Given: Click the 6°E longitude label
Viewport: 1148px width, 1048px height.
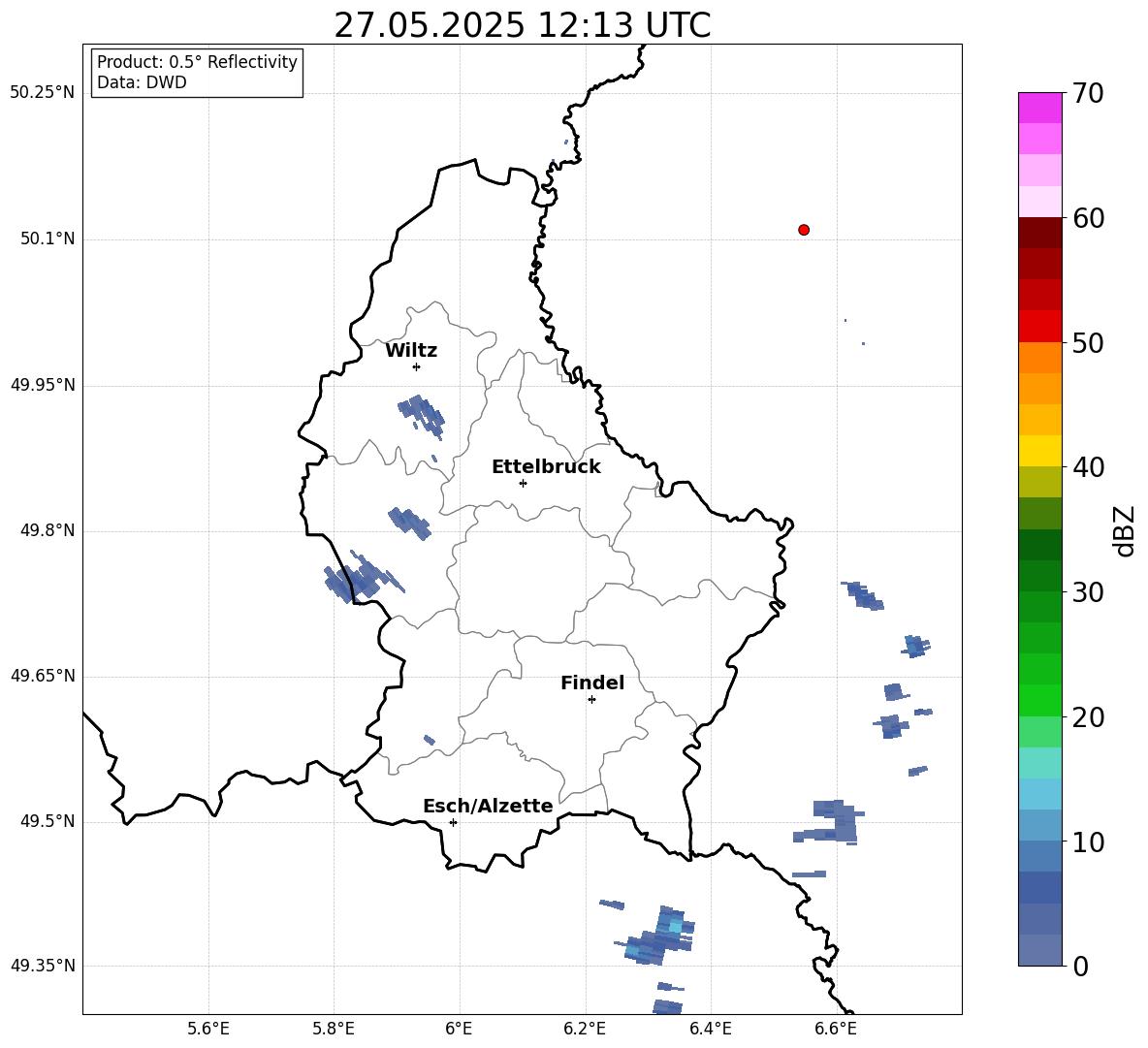Looking at the screenshot, I should 459,1029.
